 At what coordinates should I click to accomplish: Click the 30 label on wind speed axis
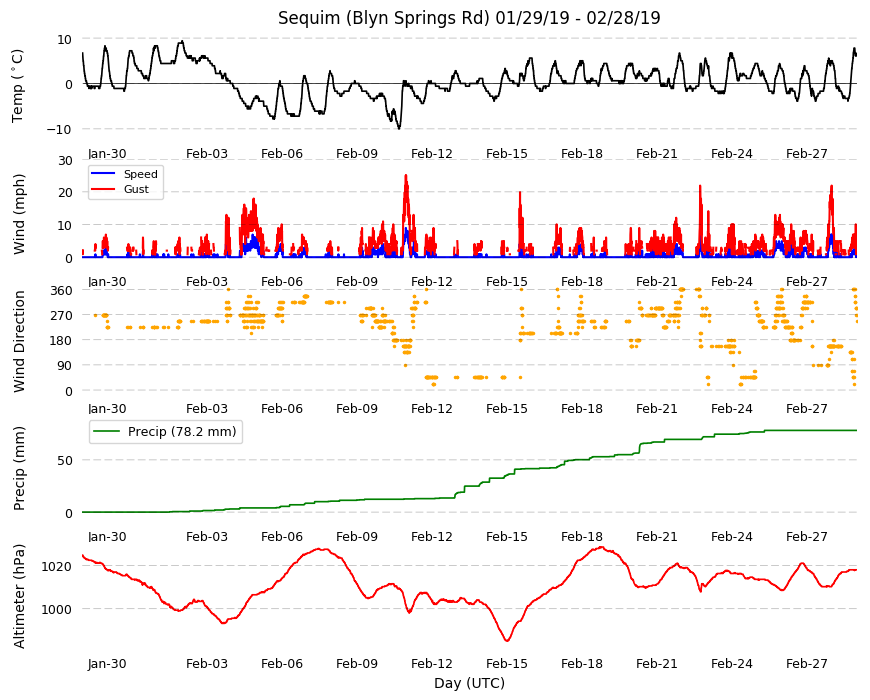coord(65,160)
